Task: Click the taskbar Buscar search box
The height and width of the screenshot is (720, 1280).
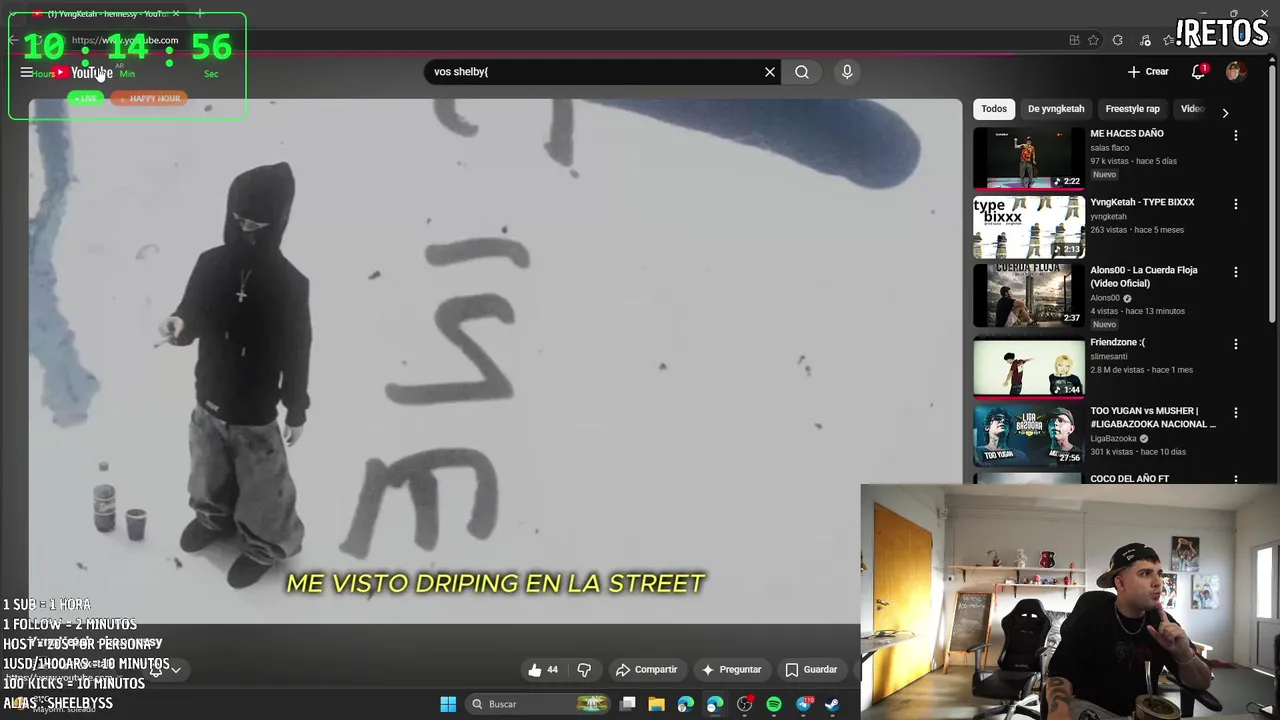Action: point(540,704)
